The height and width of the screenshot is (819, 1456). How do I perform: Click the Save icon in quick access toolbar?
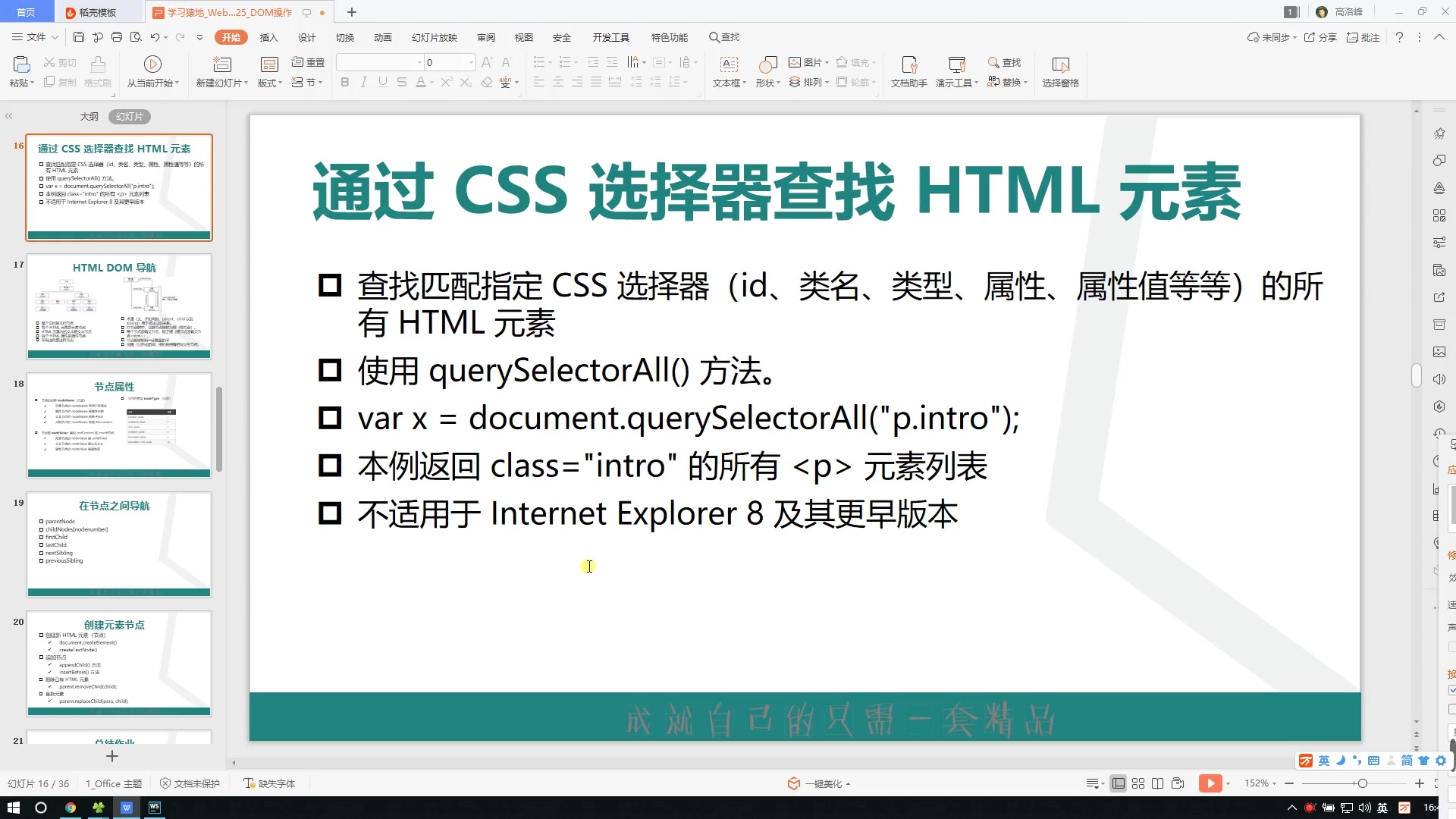point(79,37)
